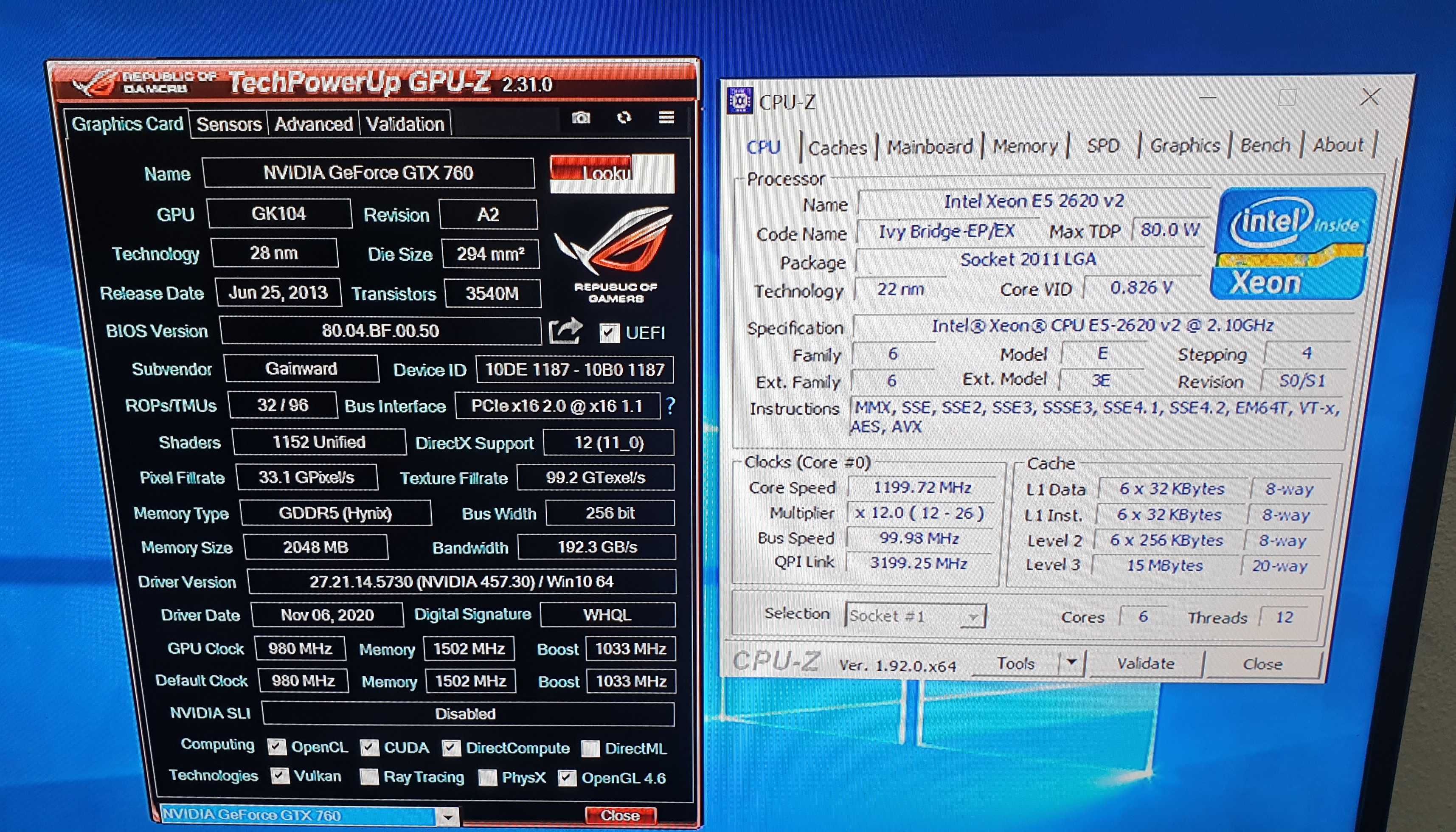
Task: Switch to the Advanced tab in GPU-Z
Action: tap(313, 124)
